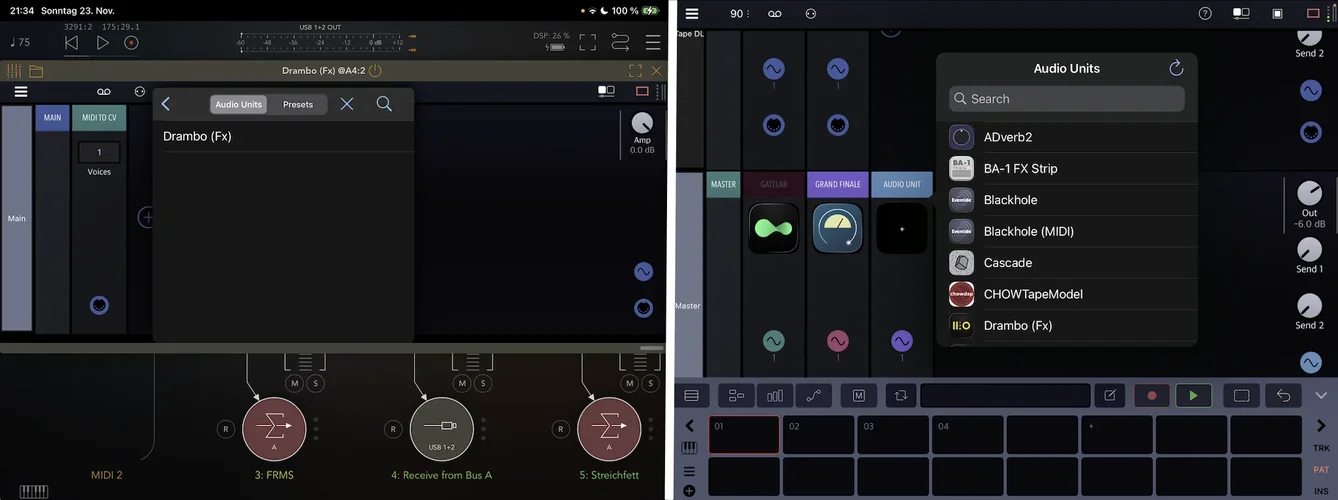The image size is (1338, 500).
Task: Open AUM routing connections icon
Action: [x=620, y=43]
